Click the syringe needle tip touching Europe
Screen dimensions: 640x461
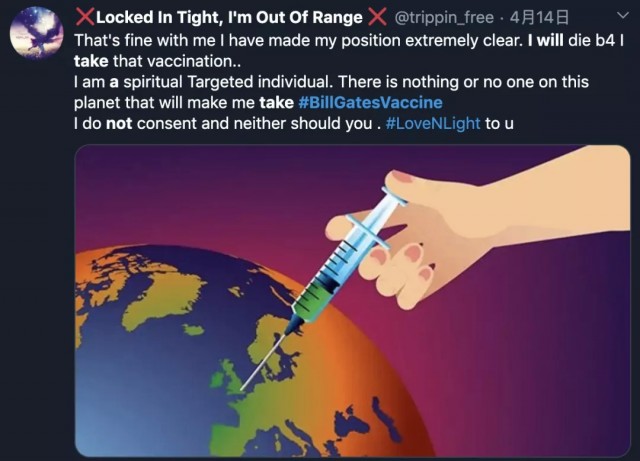(242, 389)
